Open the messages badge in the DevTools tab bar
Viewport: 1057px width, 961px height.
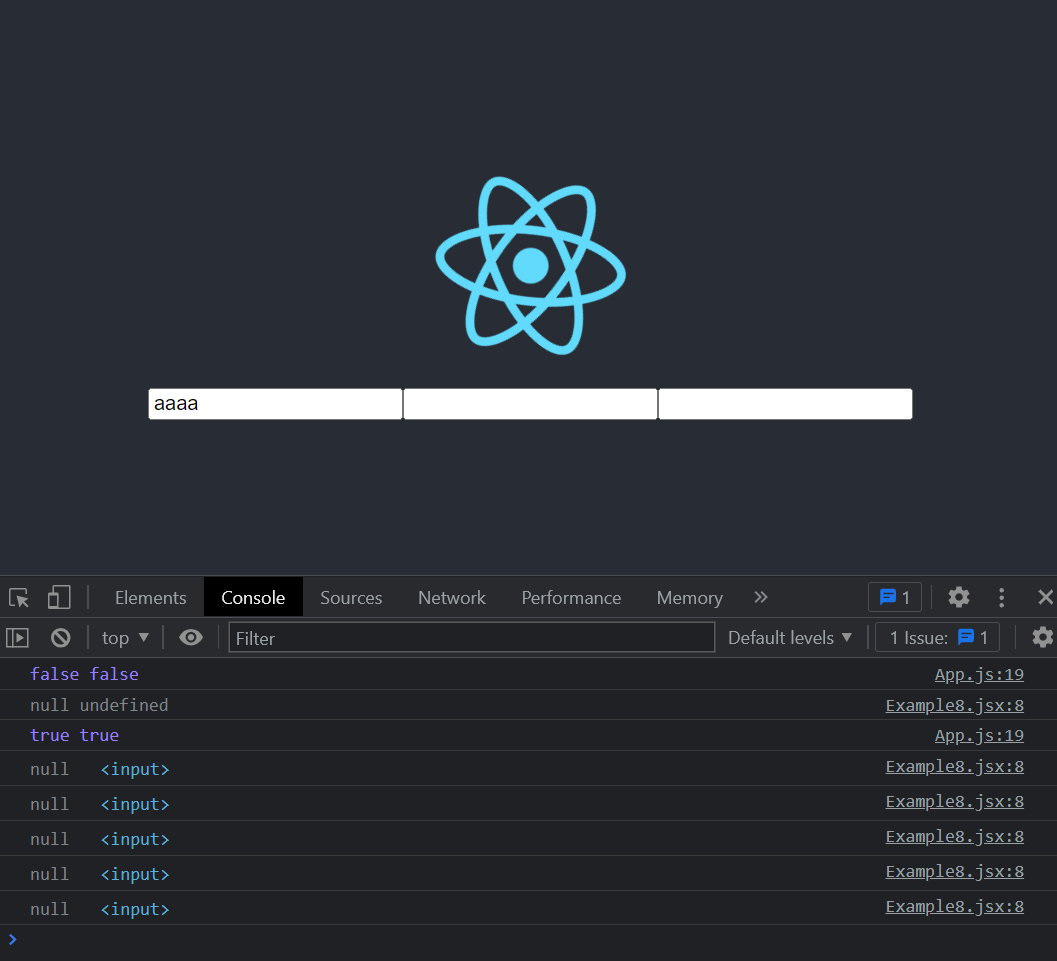coord(895,597)
